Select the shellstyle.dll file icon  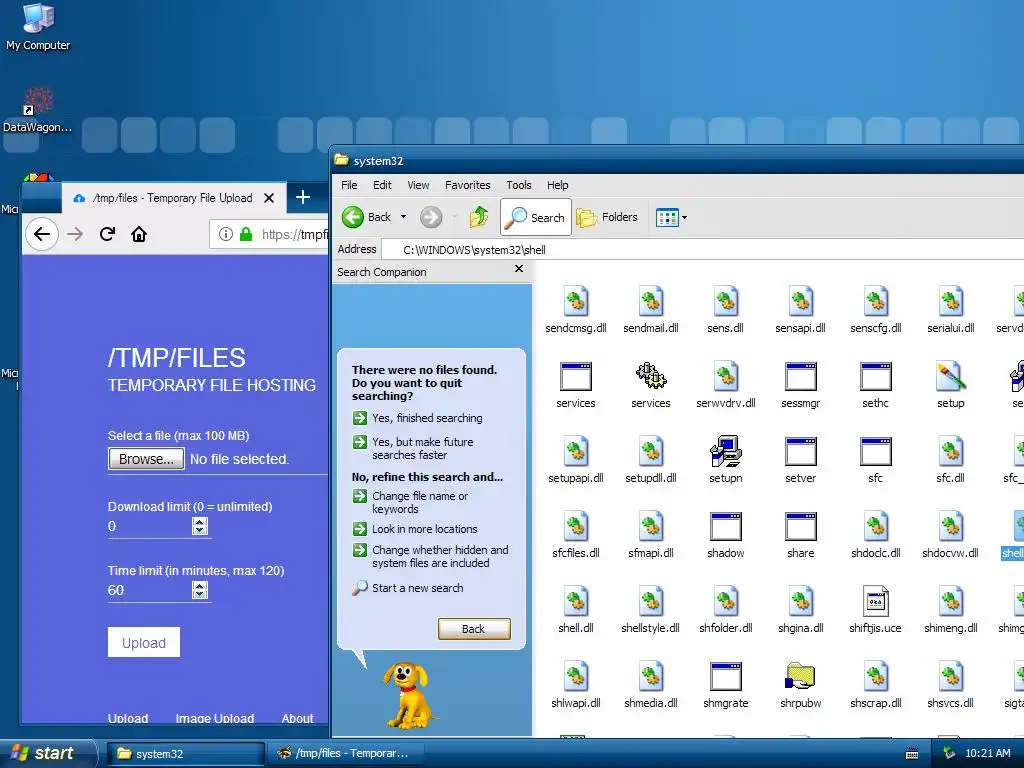[x=650, y=610]
